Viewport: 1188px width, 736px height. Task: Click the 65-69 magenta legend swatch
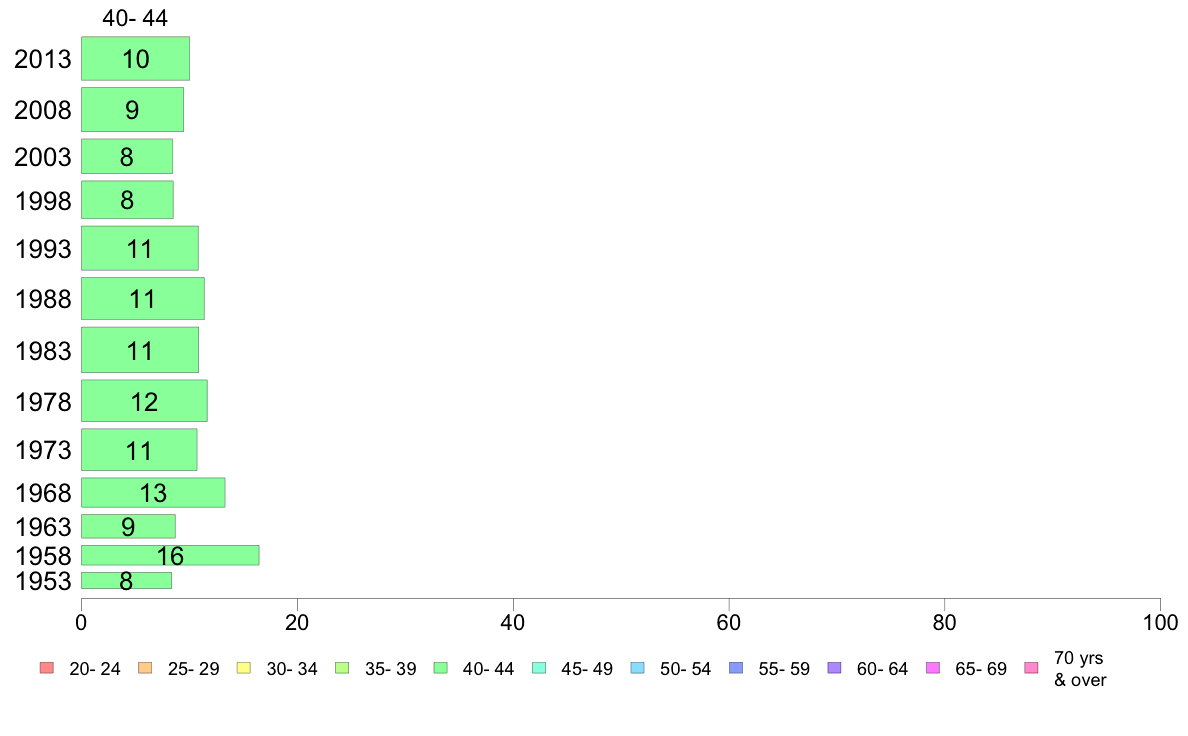[933, 668]
